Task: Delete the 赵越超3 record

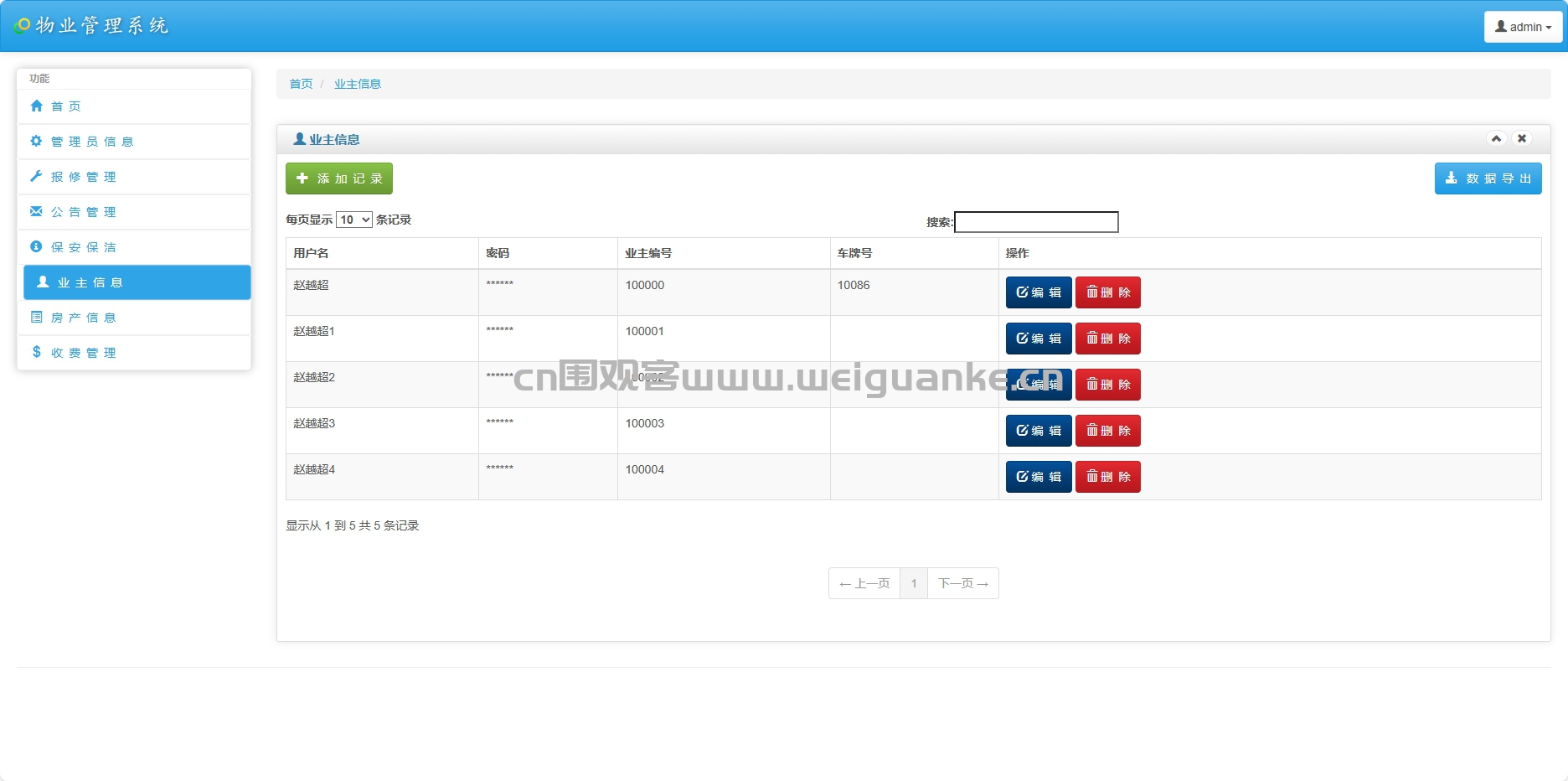Action: click(x=1108, y=431)
